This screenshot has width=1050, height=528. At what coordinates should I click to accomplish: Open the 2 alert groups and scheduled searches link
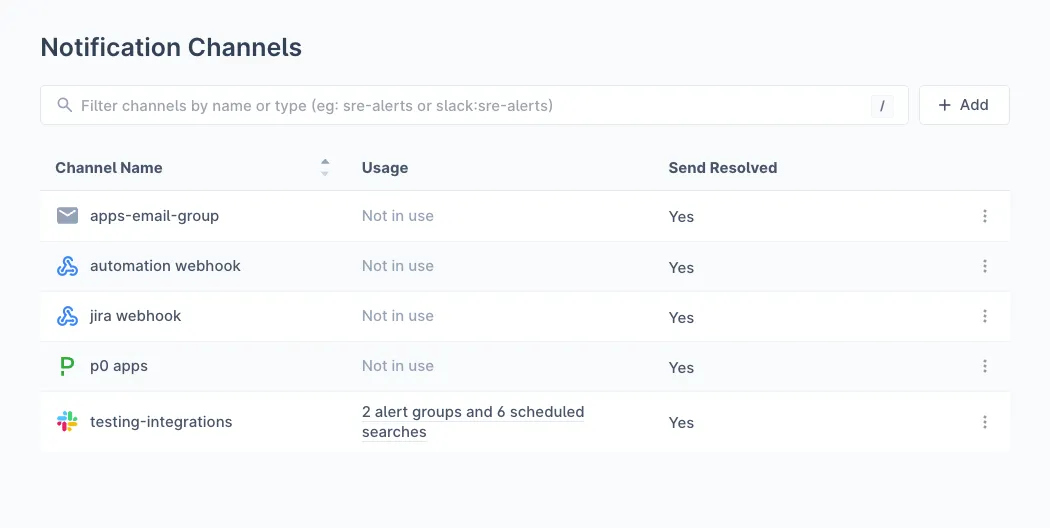[x=472, y=422]
